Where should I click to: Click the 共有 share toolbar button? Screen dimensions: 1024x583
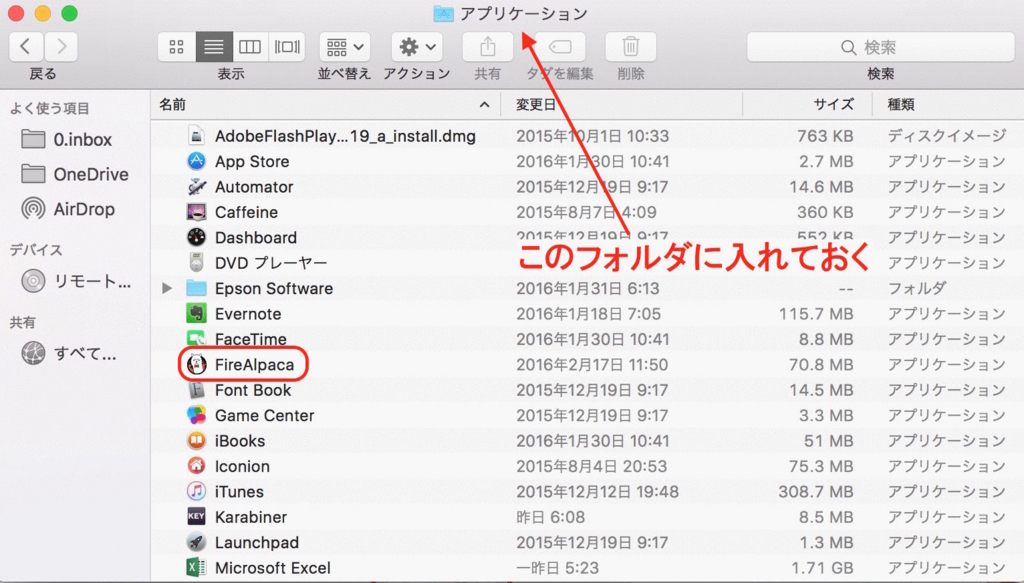pos(487,46)
